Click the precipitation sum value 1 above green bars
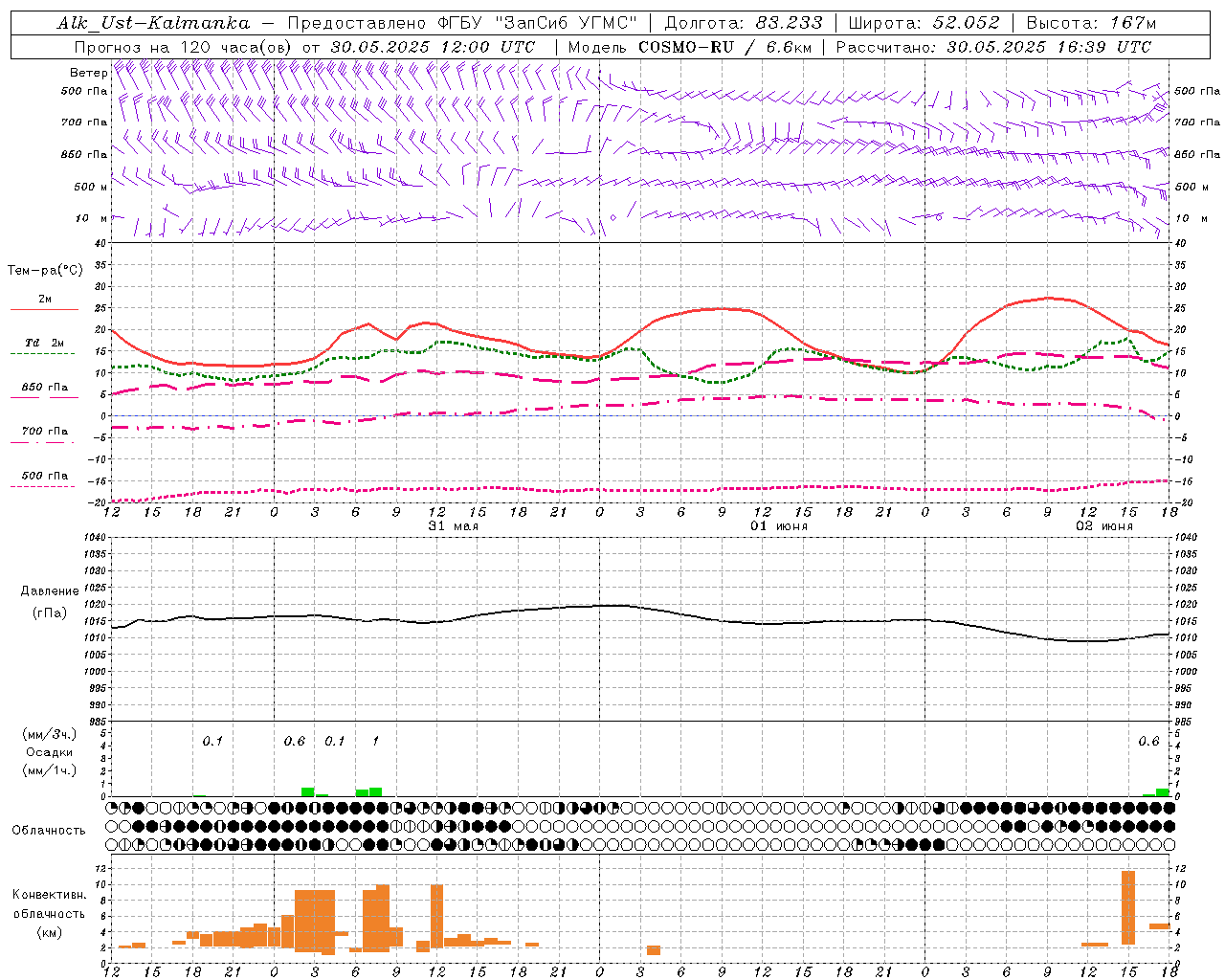This screenshot has height=980, width=1225. pyautogui.click(x=375, y=741)
